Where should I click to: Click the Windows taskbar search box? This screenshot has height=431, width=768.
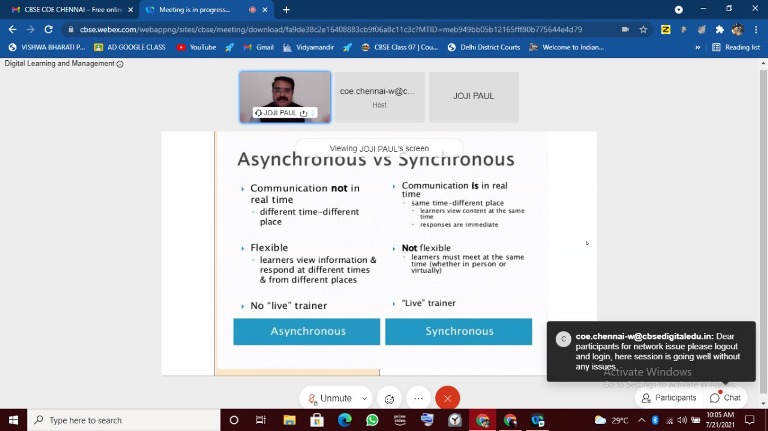120,420
